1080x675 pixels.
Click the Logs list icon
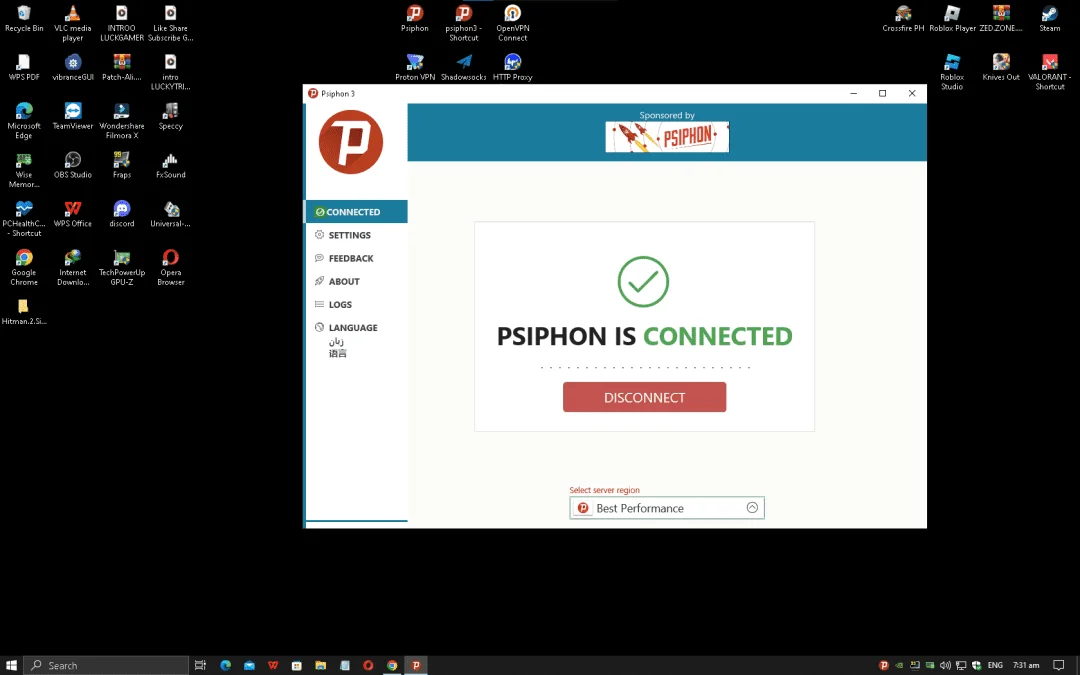319,304
